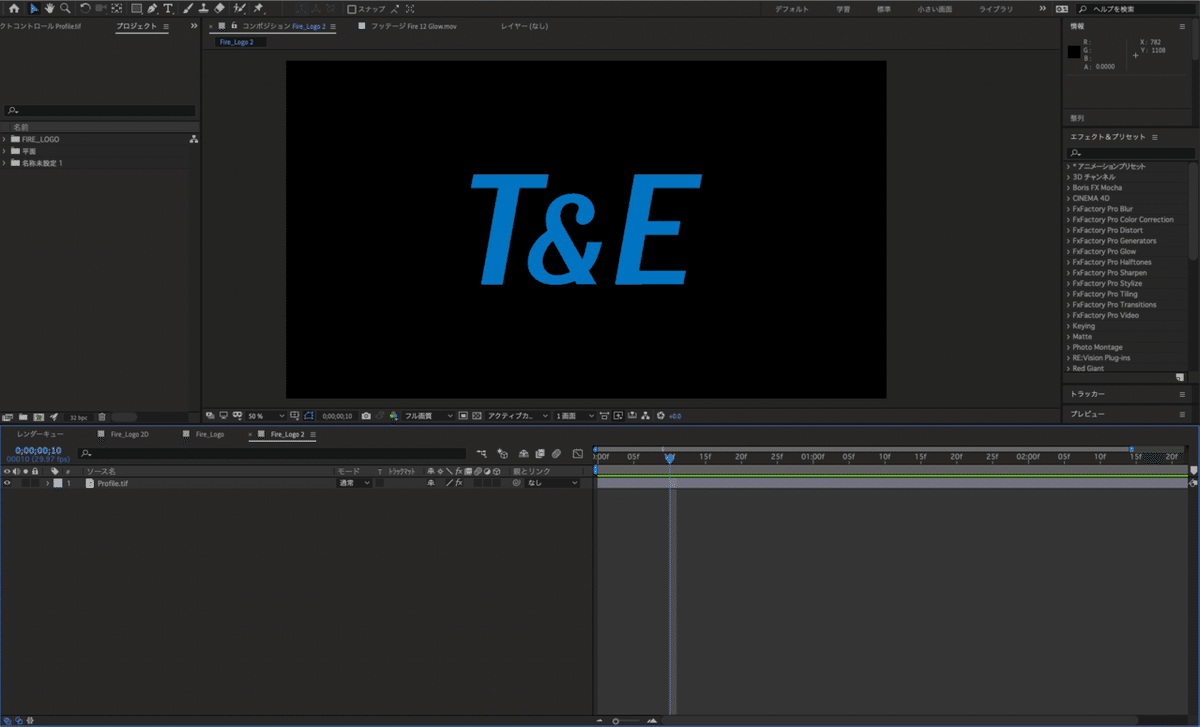Viewport: 1200px width, 727px height.
Task: Switch to the Fire_Logo 2D timeline tab
Action: 130,435
